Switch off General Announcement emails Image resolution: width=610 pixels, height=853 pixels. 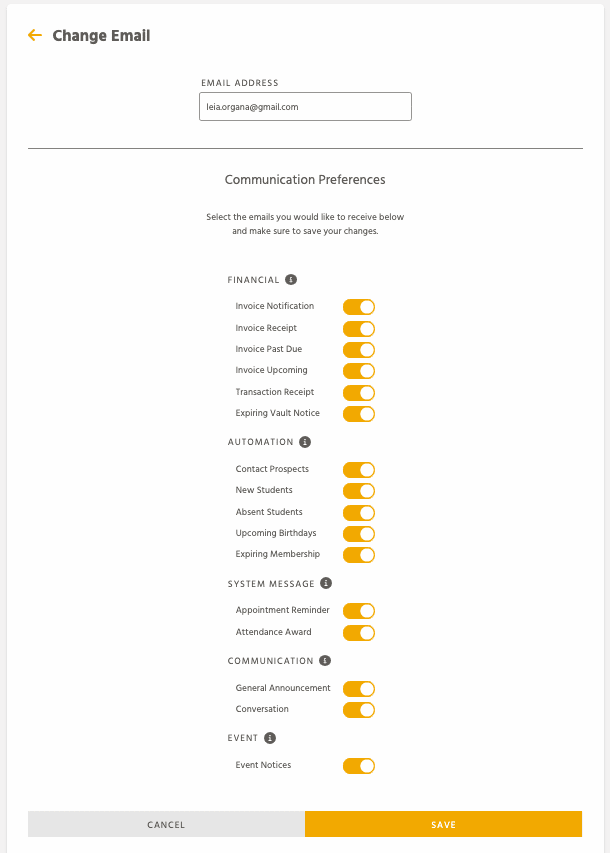tap(359, 689)
